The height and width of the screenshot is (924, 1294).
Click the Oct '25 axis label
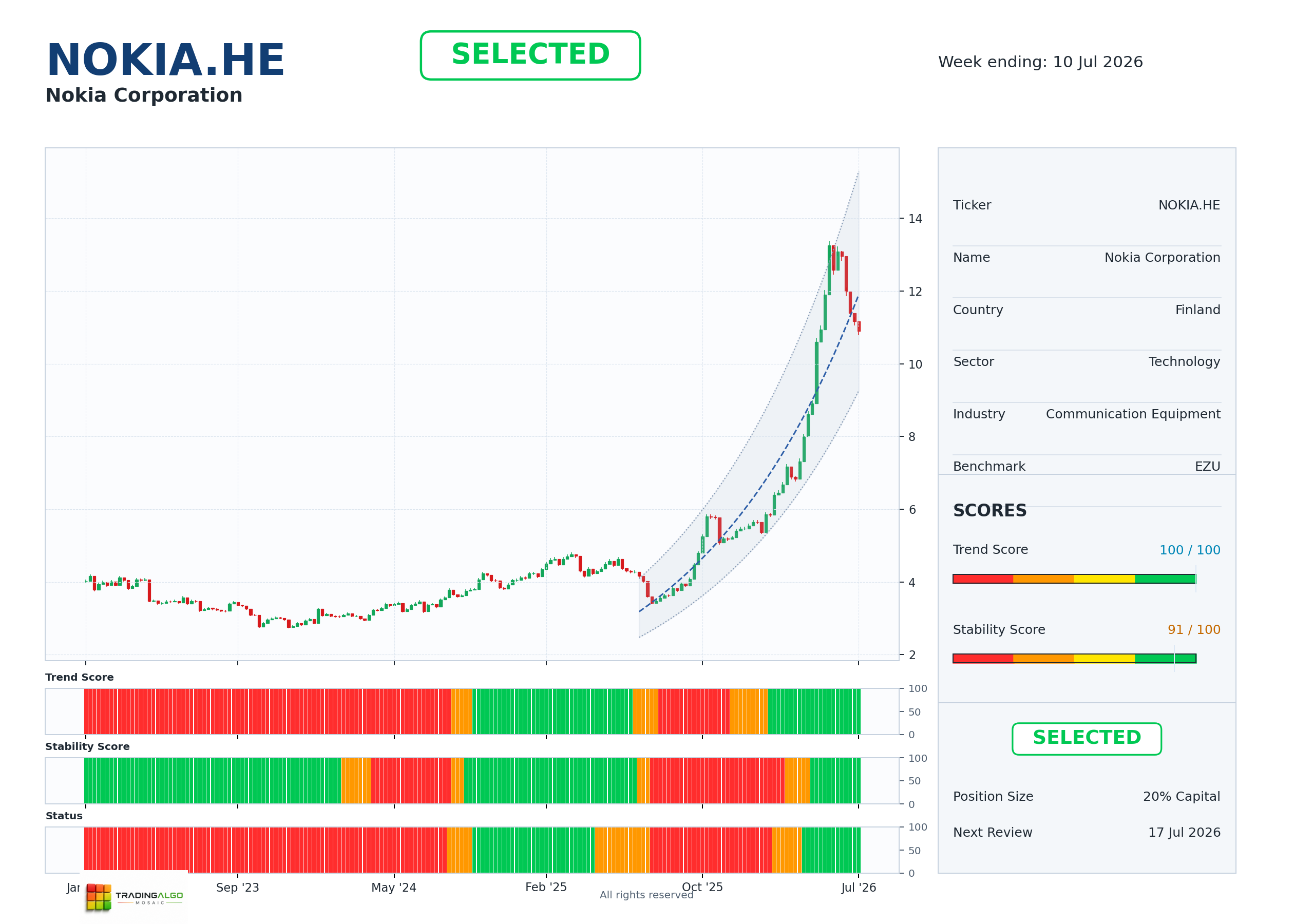[x=702, y=888]
